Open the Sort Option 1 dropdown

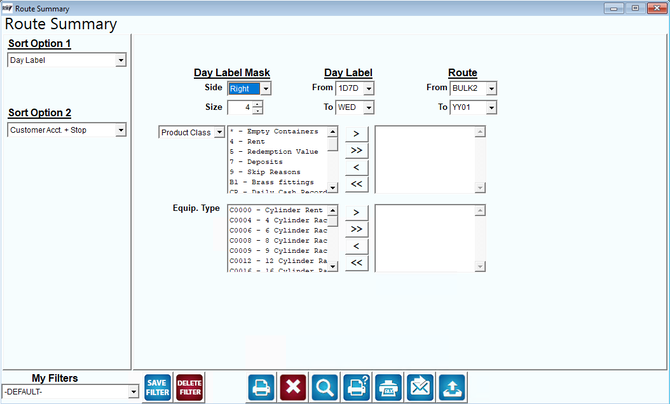pos(121,60)
